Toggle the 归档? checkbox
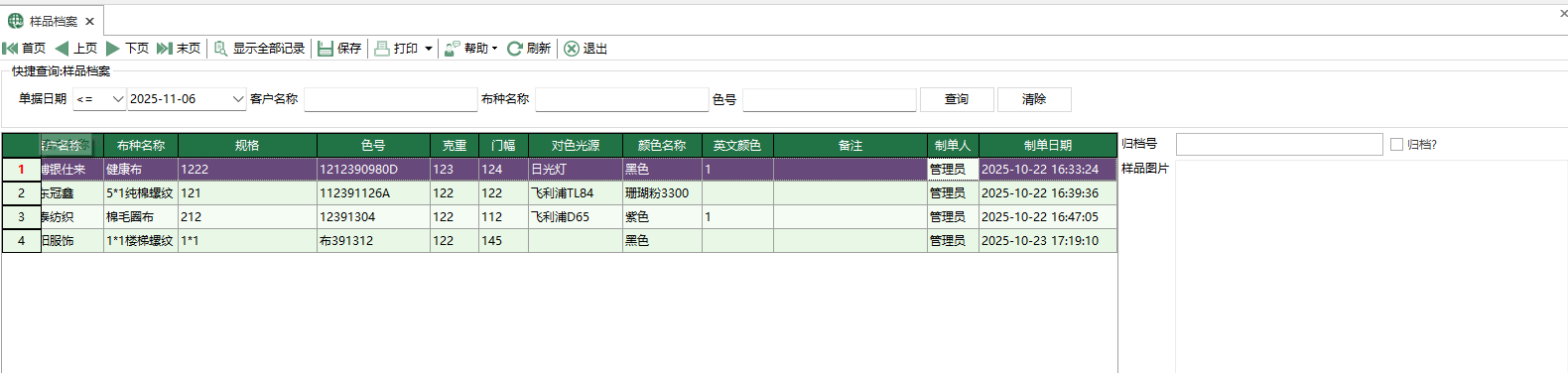The image size is (1568, 373). tap(1396, 144)
